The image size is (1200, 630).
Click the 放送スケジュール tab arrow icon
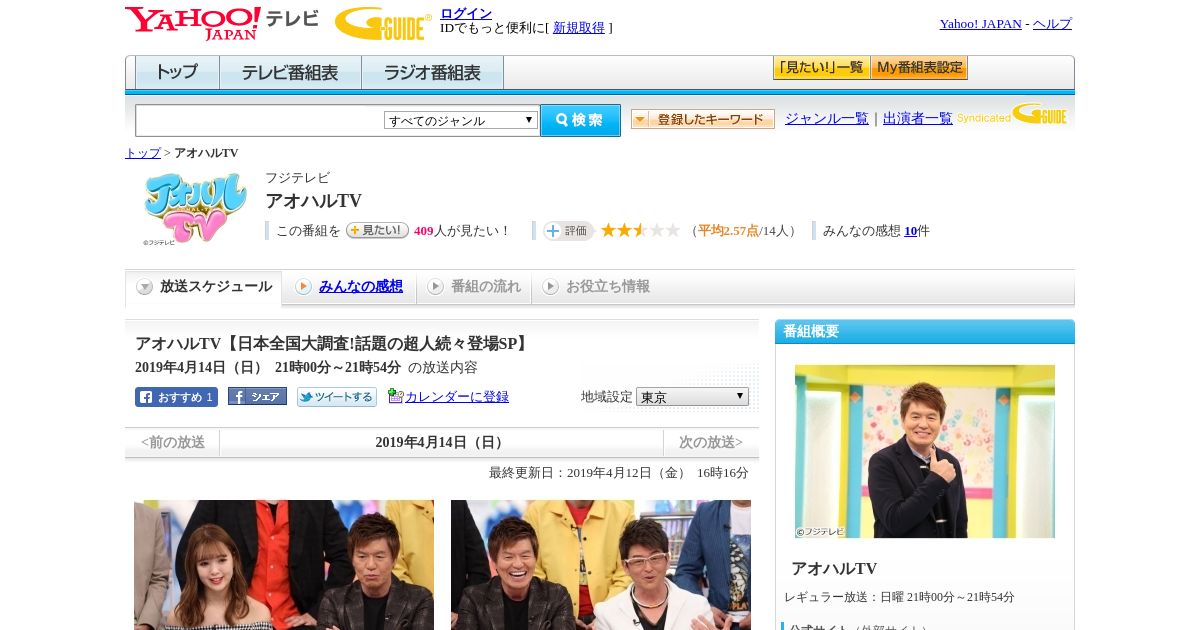[x=145, y=287]
